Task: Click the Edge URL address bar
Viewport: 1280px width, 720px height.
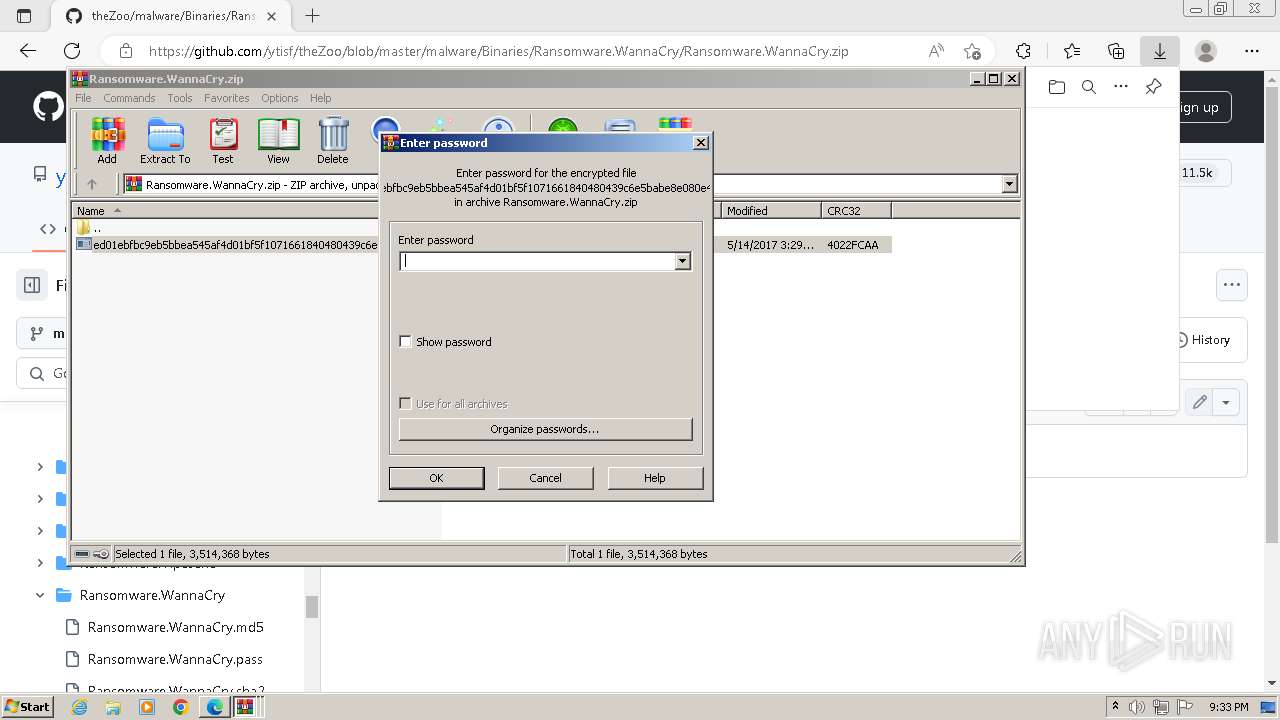Action: pyautogui.click(x=498, y=51)
